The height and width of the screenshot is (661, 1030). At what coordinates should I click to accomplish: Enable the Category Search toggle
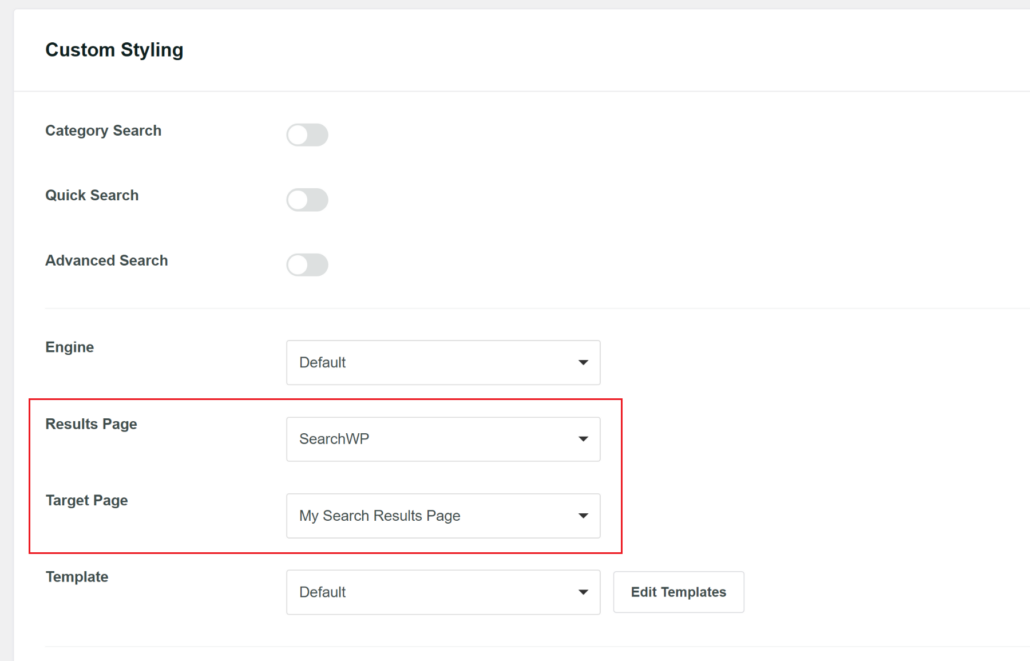(307, 135)
